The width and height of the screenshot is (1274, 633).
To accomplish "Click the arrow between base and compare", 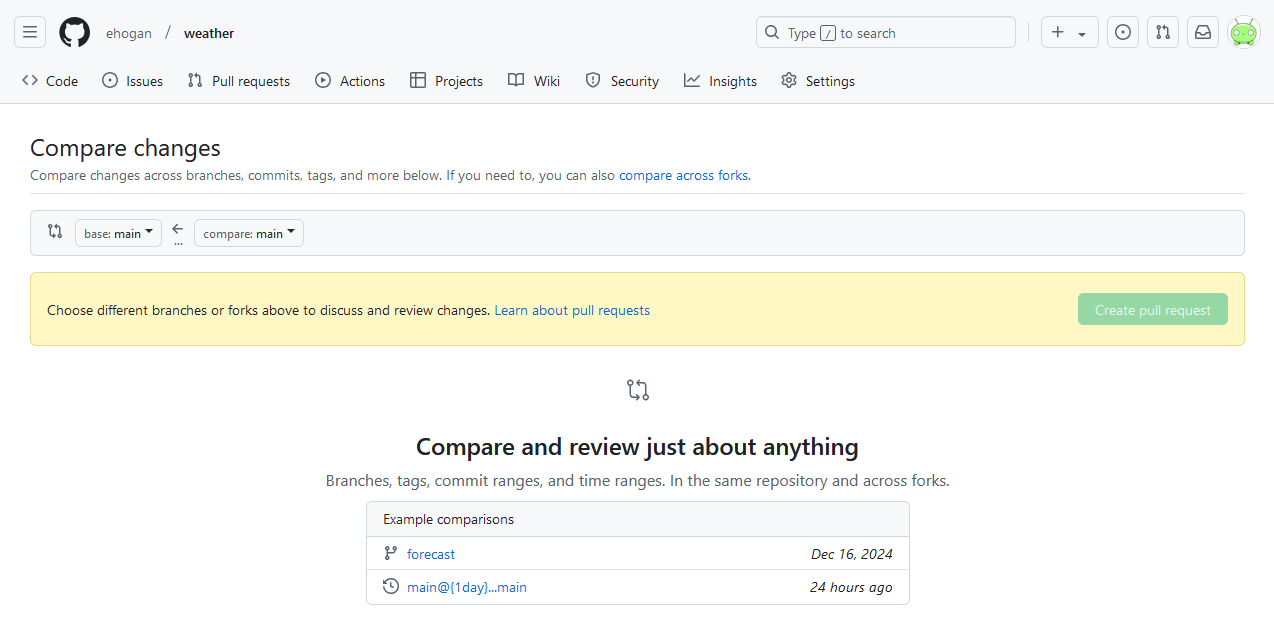I will (178, 229).
